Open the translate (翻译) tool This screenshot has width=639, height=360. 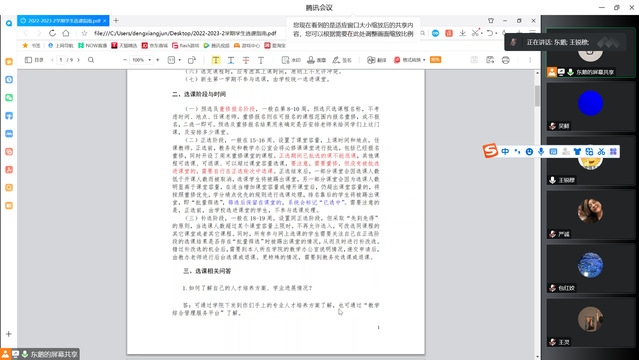coord(377,60)
